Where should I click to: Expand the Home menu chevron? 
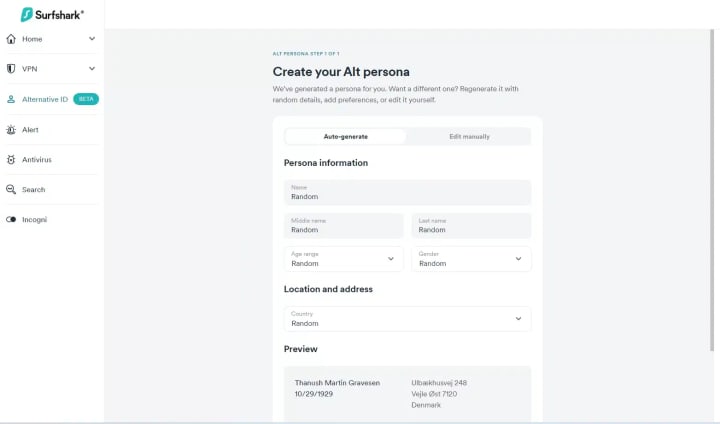[92, 39]
